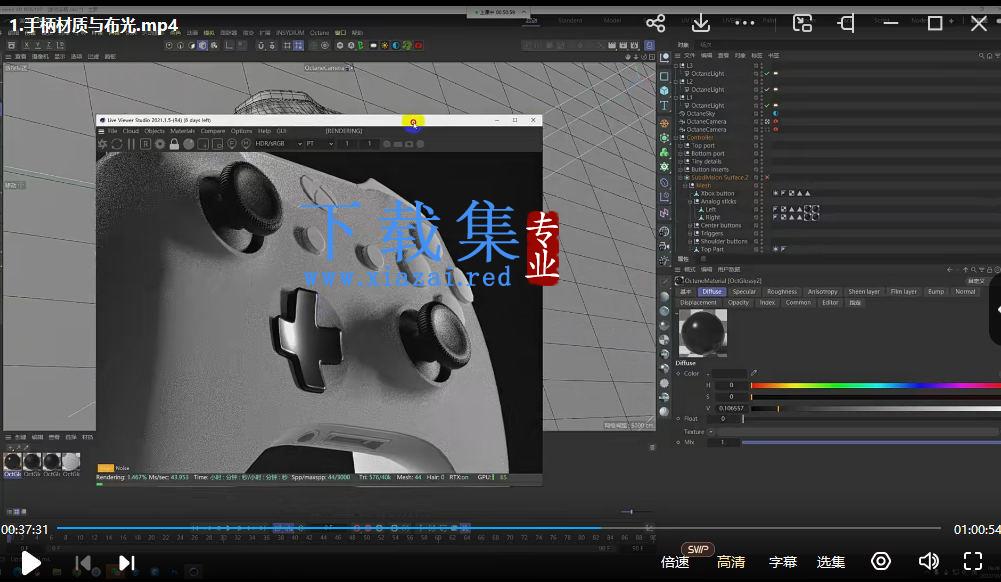Edit the V value field 0.106557

tap(730, 408)
